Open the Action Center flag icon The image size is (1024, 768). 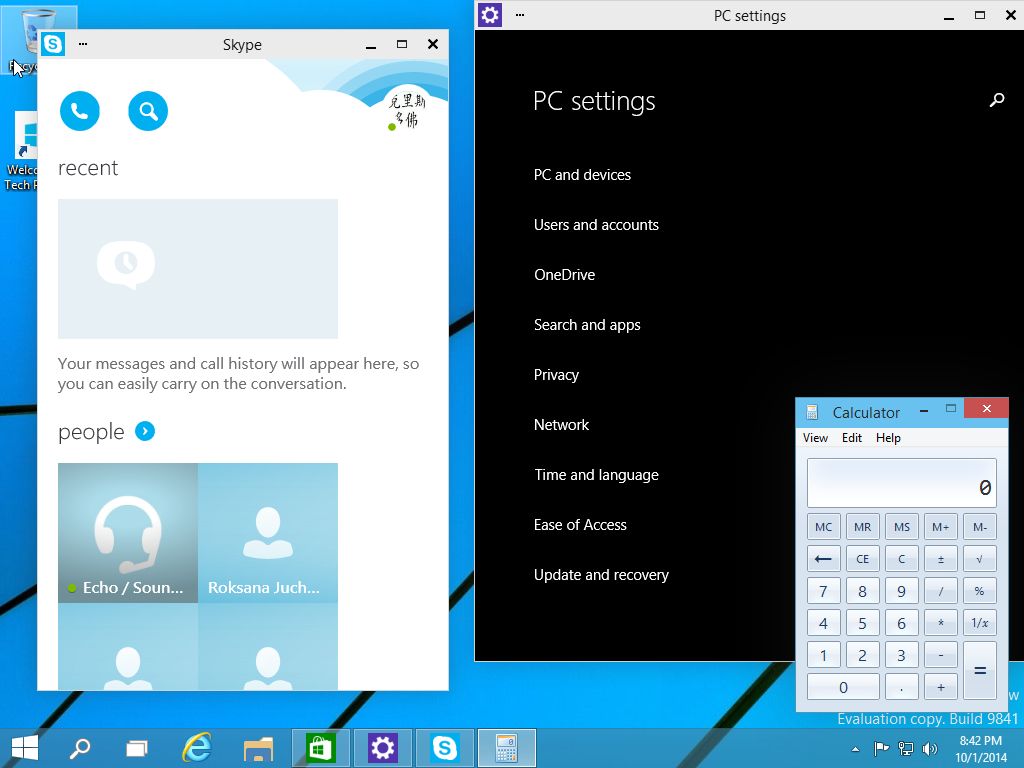click(x=882, y=748)
